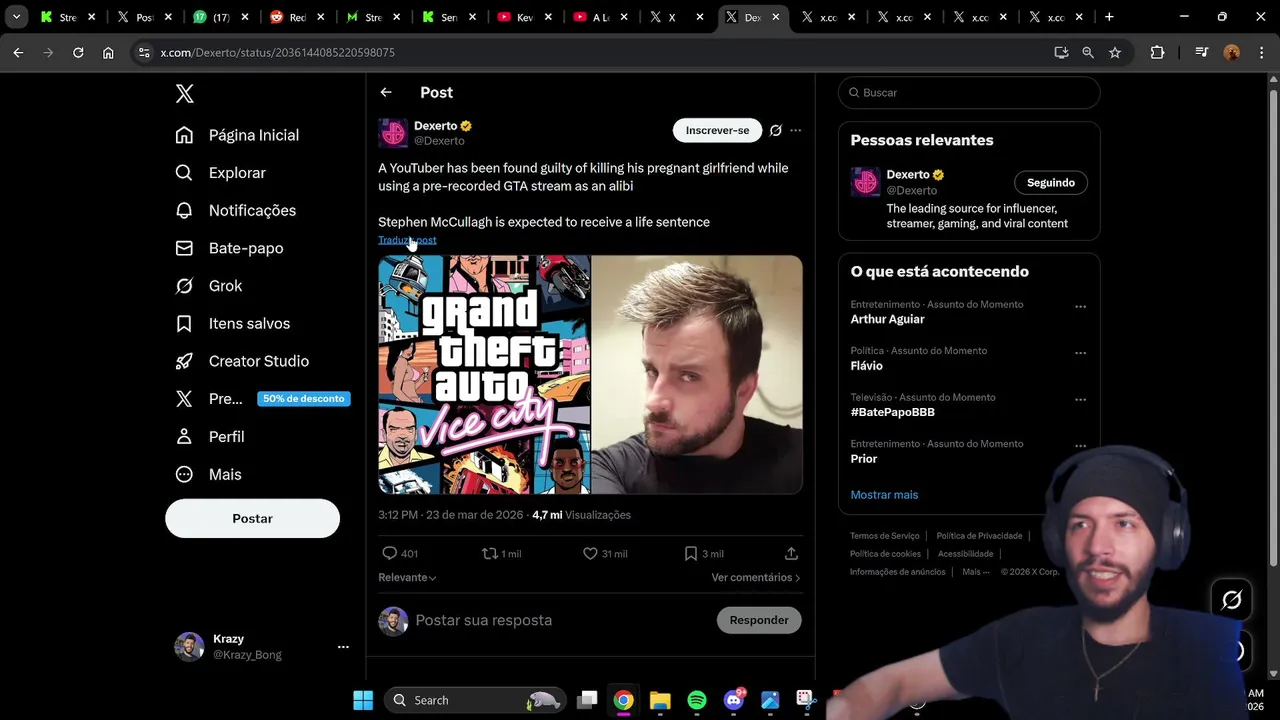Click the Chrome zoom magnifier icon
This screenshot has height=720, width=1280.
(x=1088, y=52)
